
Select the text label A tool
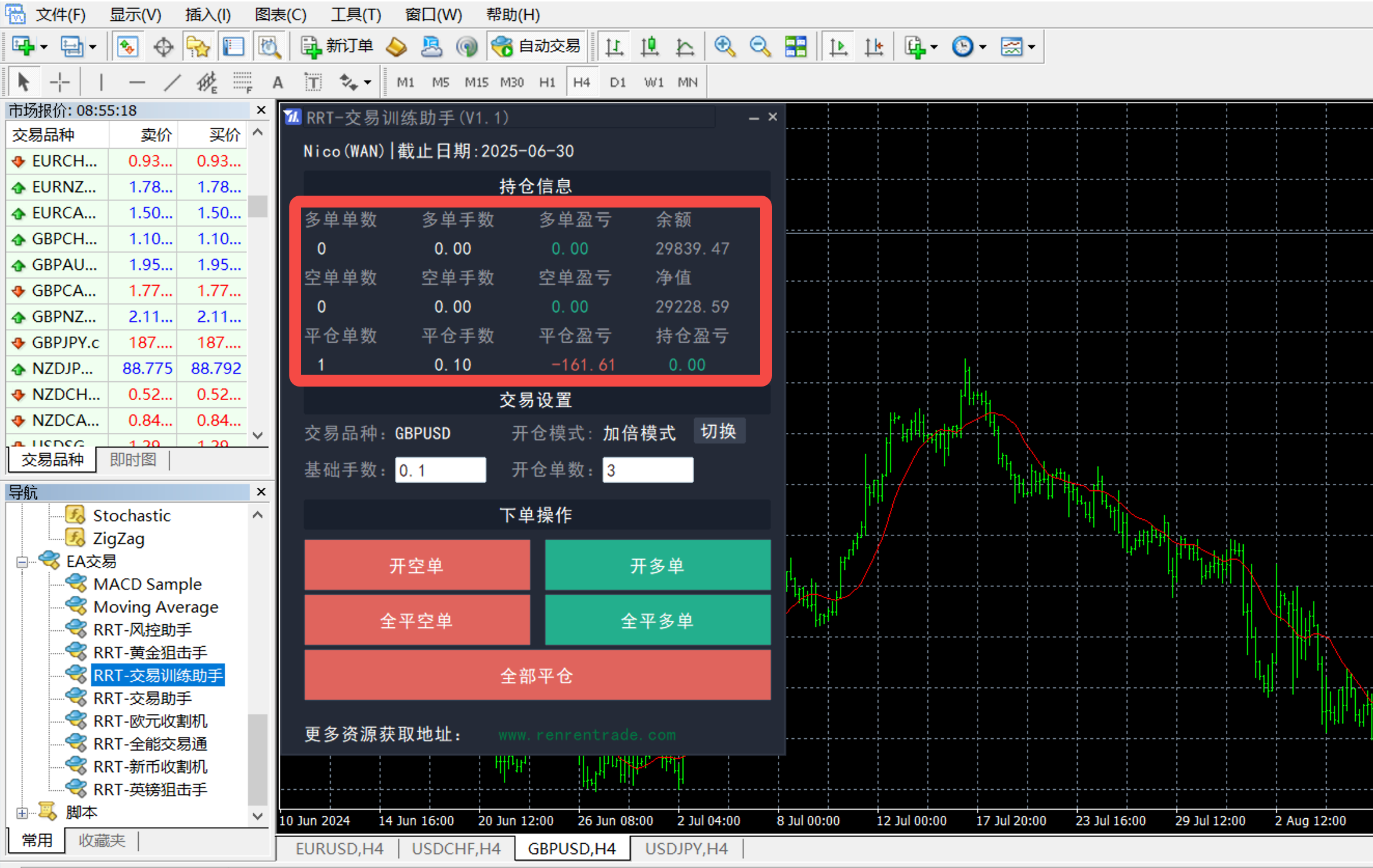click(x=277, y=82)
